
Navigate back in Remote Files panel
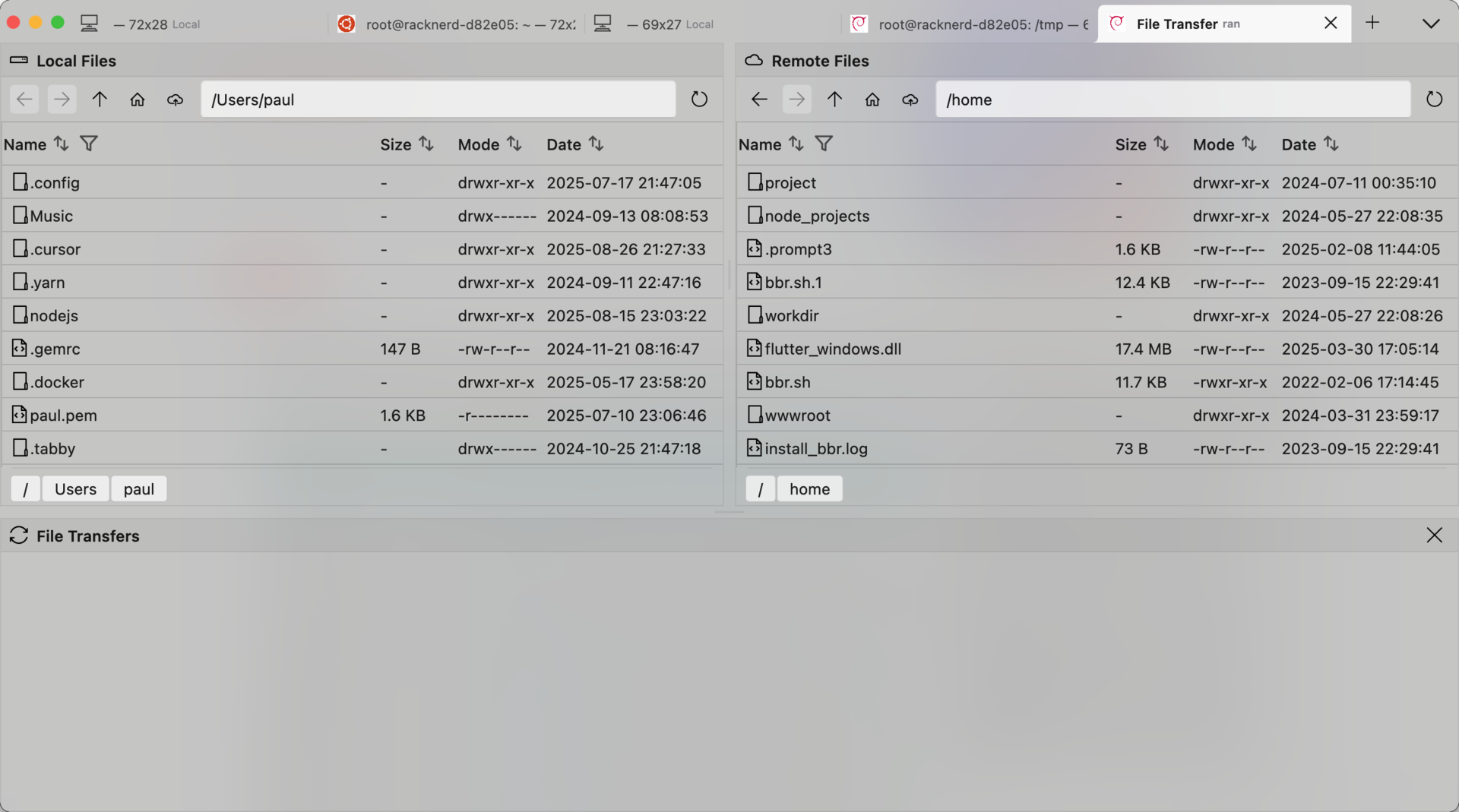point(759,100)
